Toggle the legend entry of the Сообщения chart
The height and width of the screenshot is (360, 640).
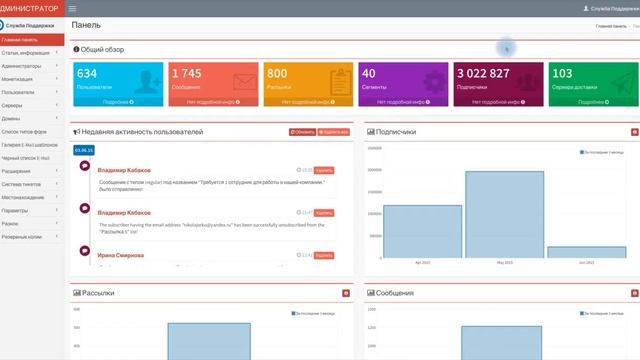pyautogui.click(x=602, y=313)
